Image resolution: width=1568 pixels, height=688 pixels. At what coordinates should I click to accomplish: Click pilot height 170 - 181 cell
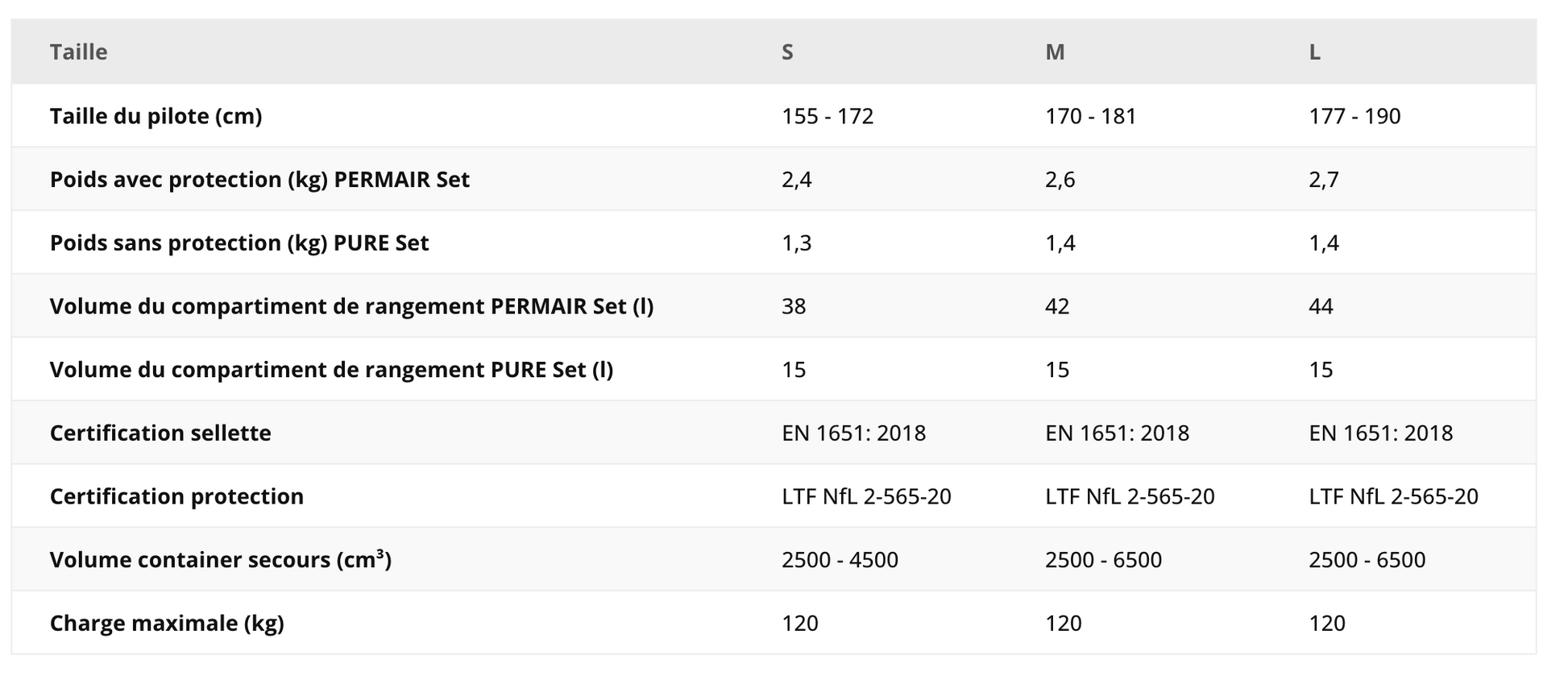click(1090, 116)
